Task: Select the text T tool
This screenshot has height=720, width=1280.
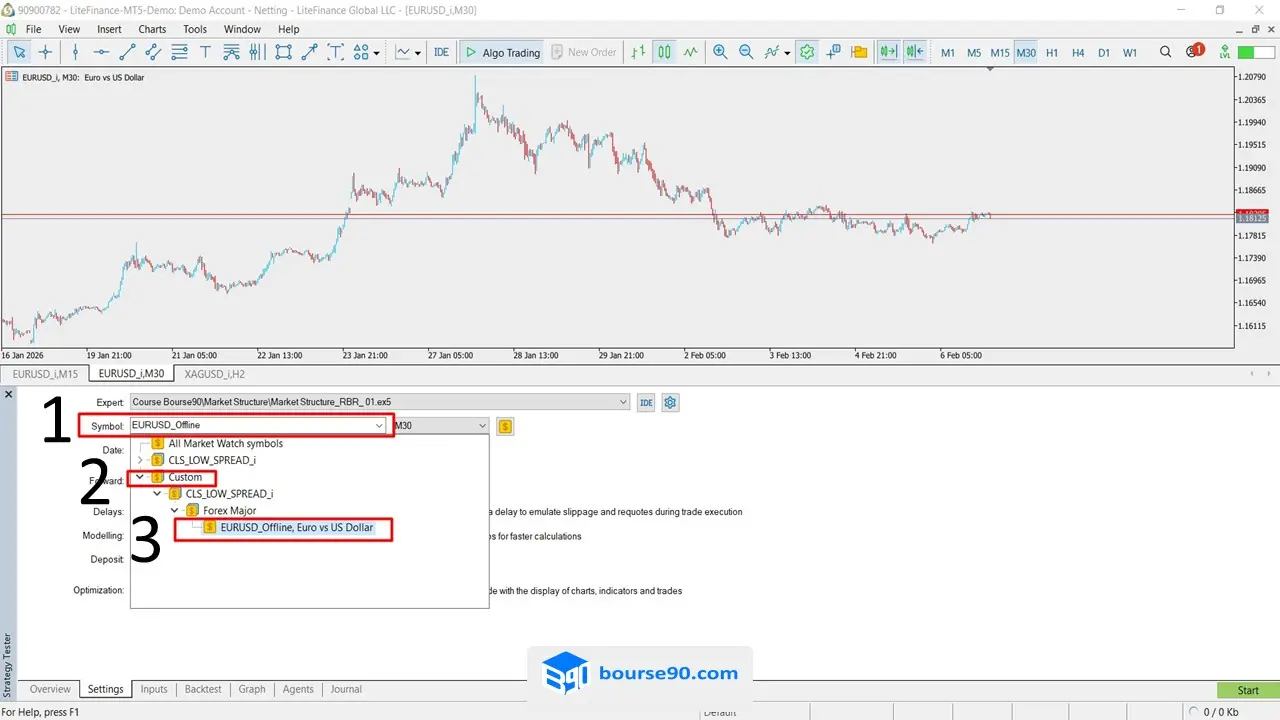Action: [x=205, y=52]
